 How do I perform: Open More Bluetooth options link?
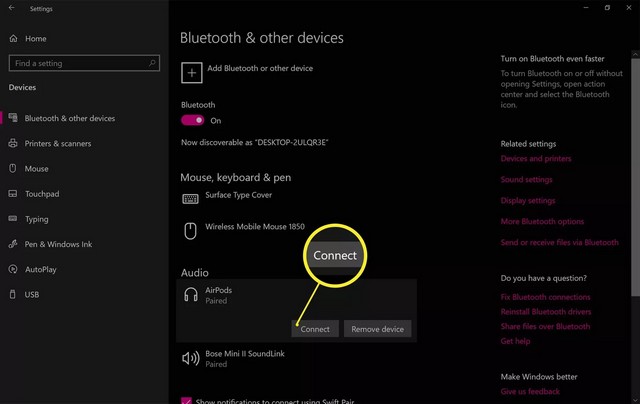[x=542, y=221]
